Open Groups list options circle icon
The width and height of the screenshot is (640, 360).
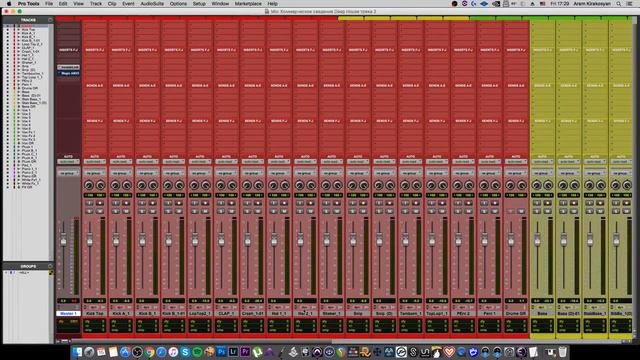tap(50, 266)
